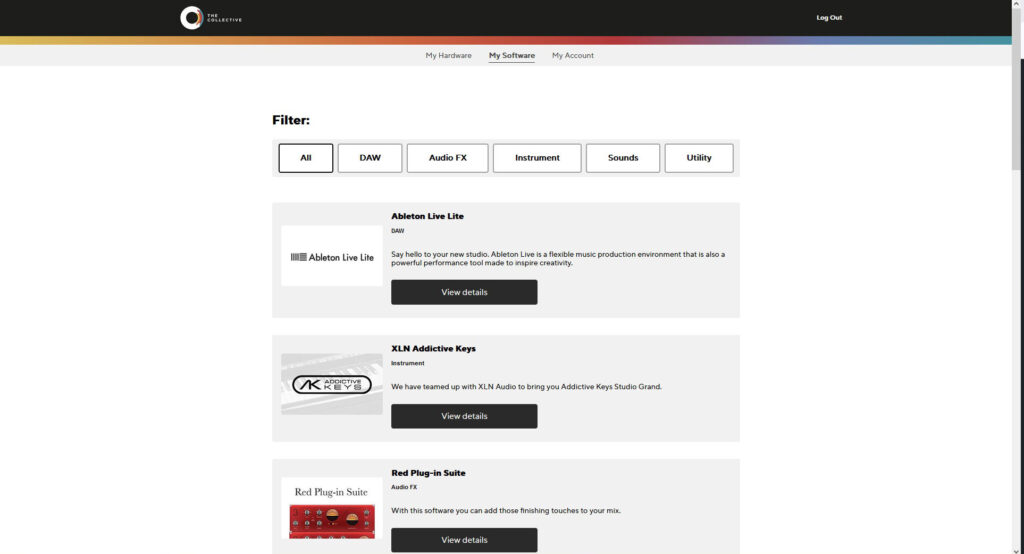Click the Log Out link
Image resolution: width=1024 pixels, height=554 pixels.
pyautogui.click(x=829, y=17)
